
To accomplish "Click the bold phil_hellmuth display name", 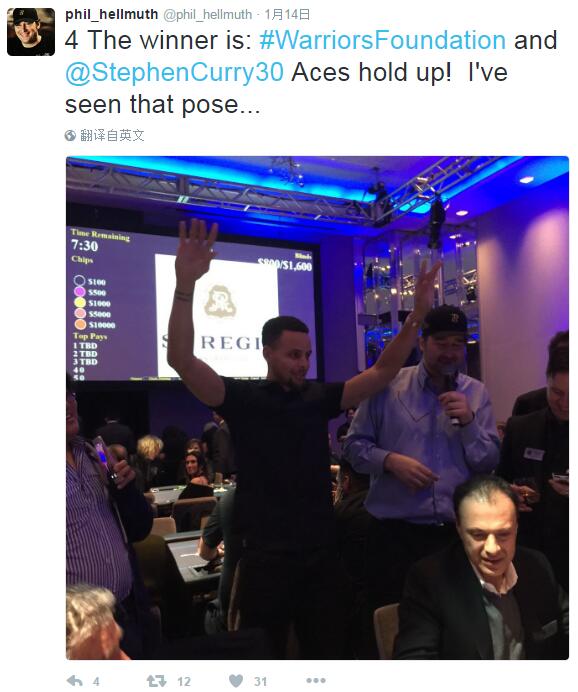I will click(x=111, y=15).
